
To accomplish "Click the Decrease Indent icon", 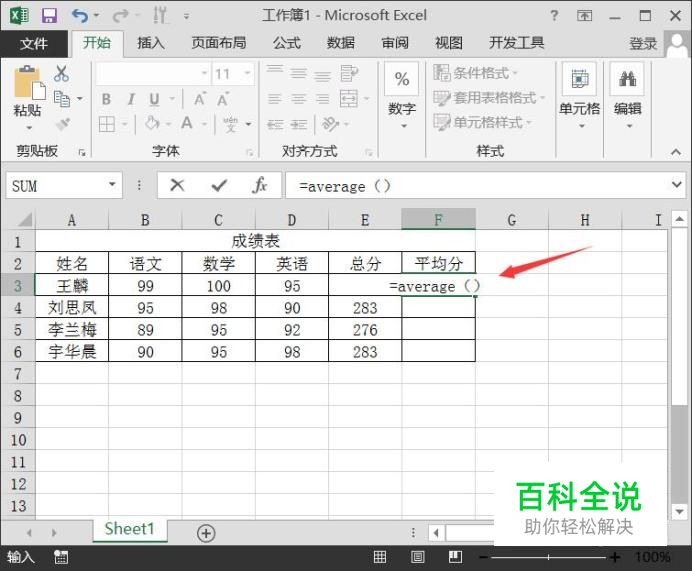I will [275, 124].
